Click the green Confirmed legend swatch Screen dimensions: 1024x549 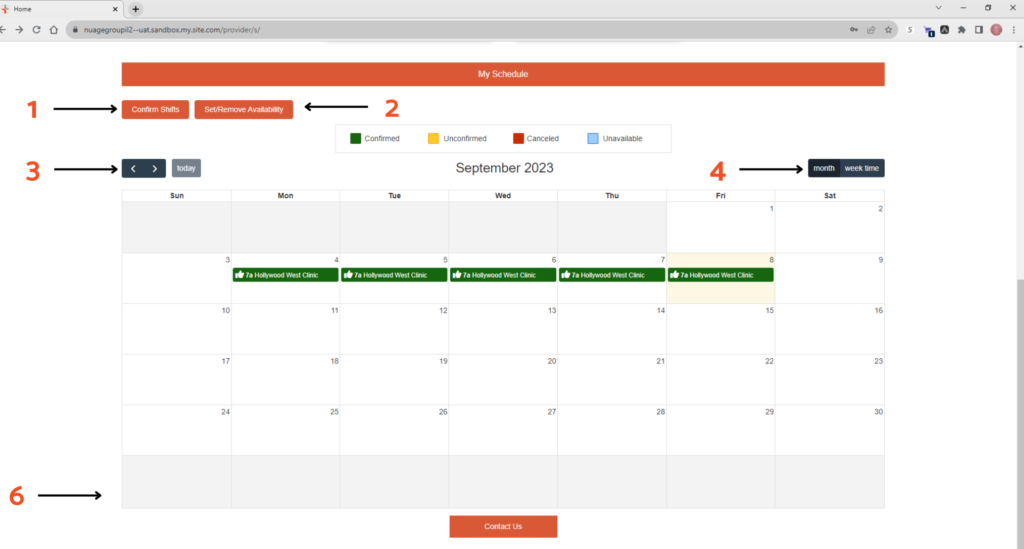[355, 138]
